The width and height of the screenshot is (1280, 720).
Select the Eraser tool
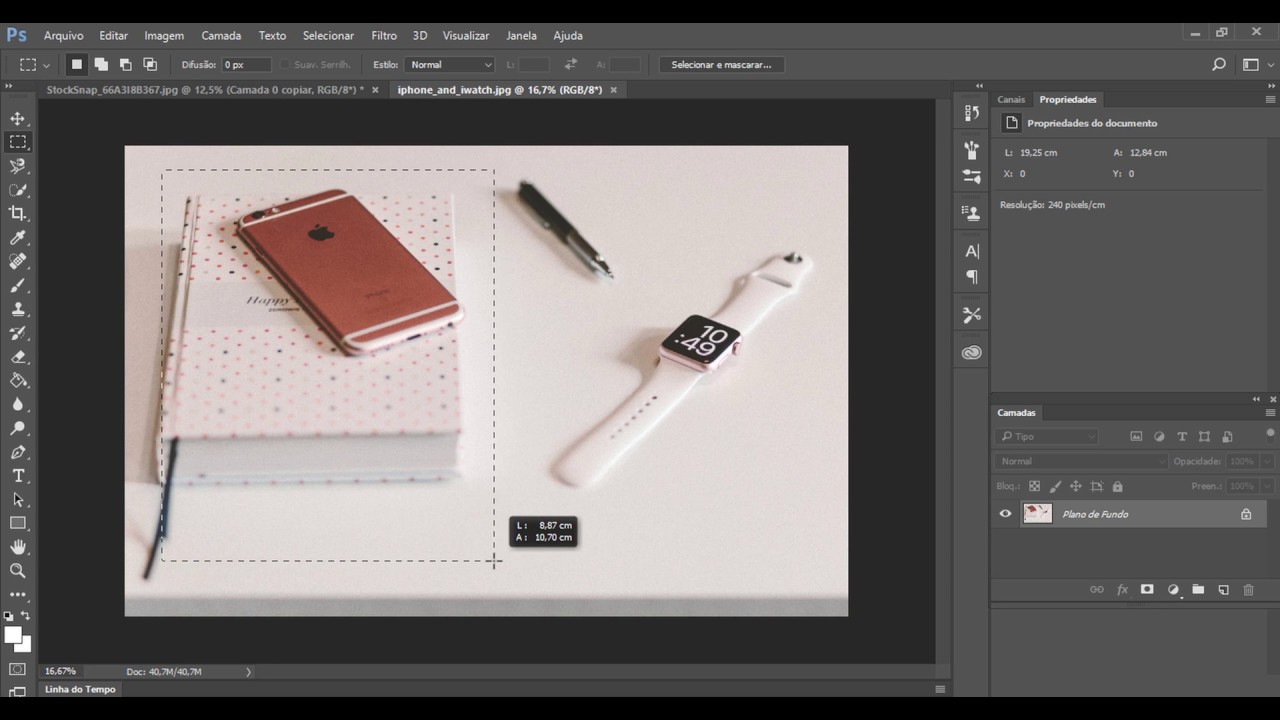click(18, 356)
